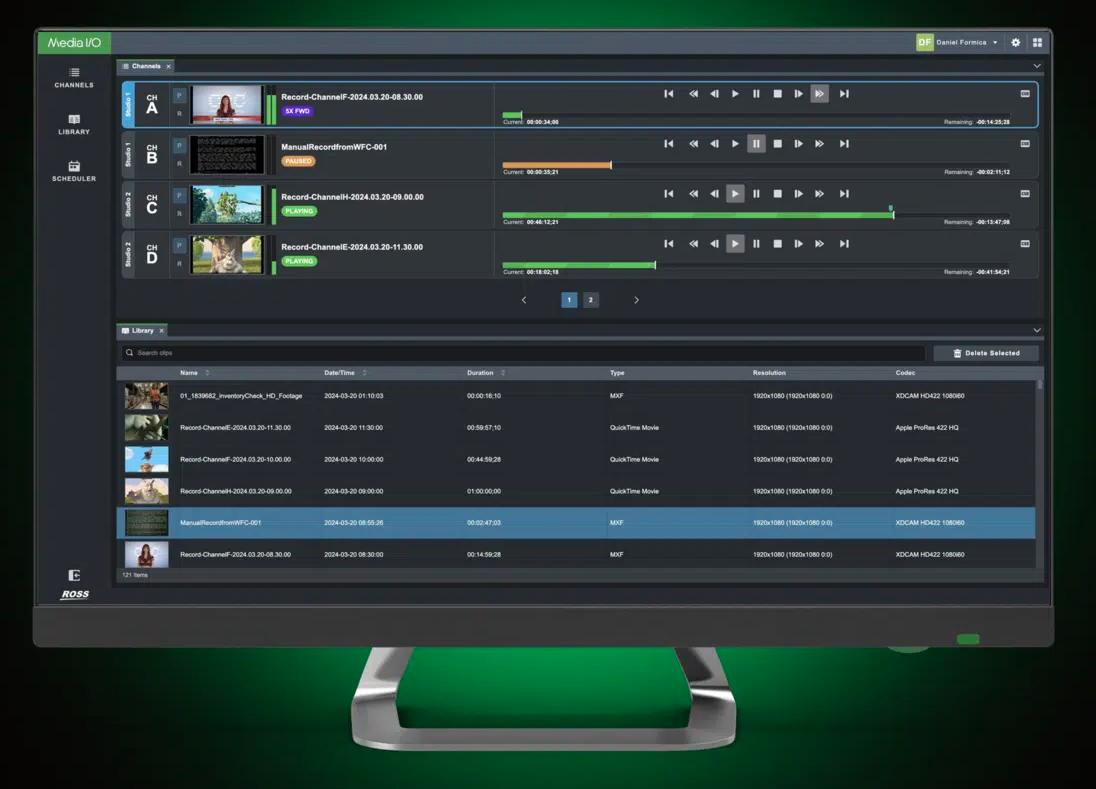
Task: Open the settings gear in top bar
Action: (1016, 43)
